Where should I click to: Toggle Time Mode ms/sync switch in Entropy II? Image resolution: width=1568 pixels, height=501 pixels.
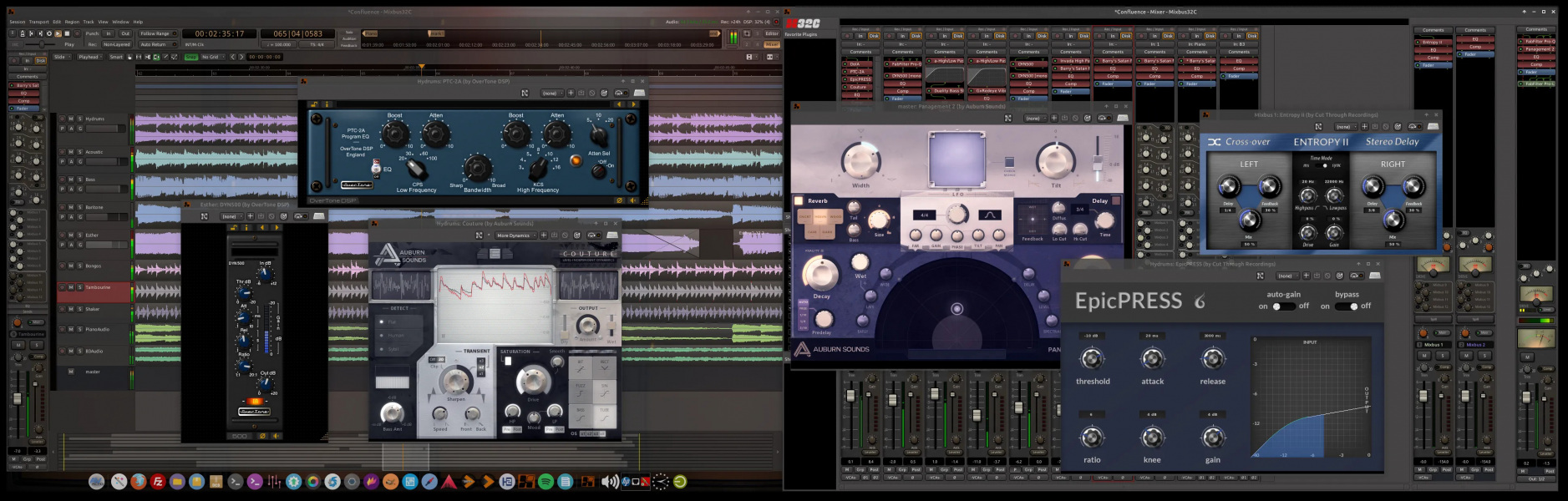click(x=1322, y=165)
